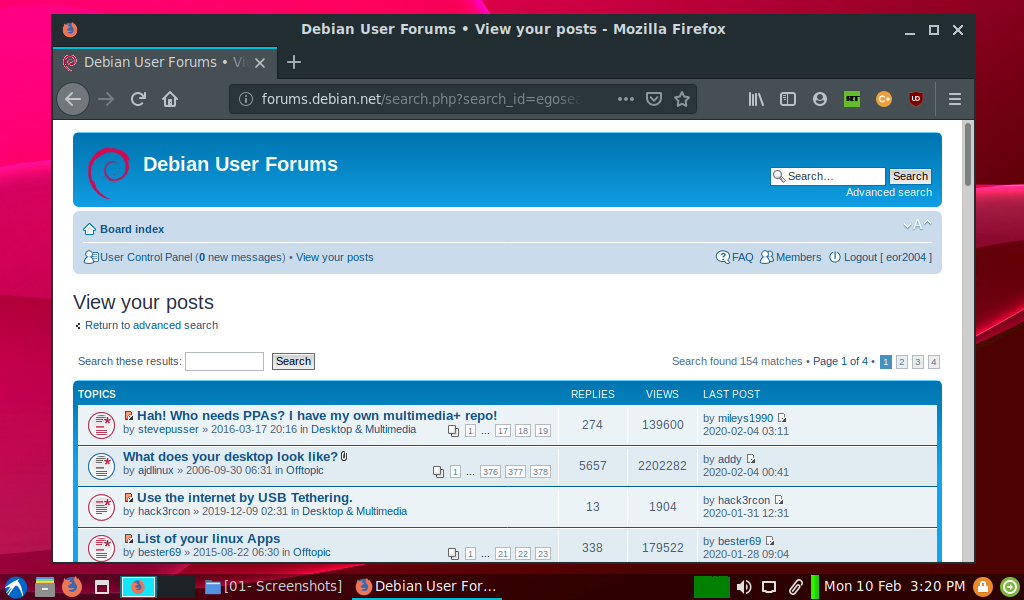Open the Firefox hamburger menu
This screenshot has height=600, width=1024.
(955, 99)
